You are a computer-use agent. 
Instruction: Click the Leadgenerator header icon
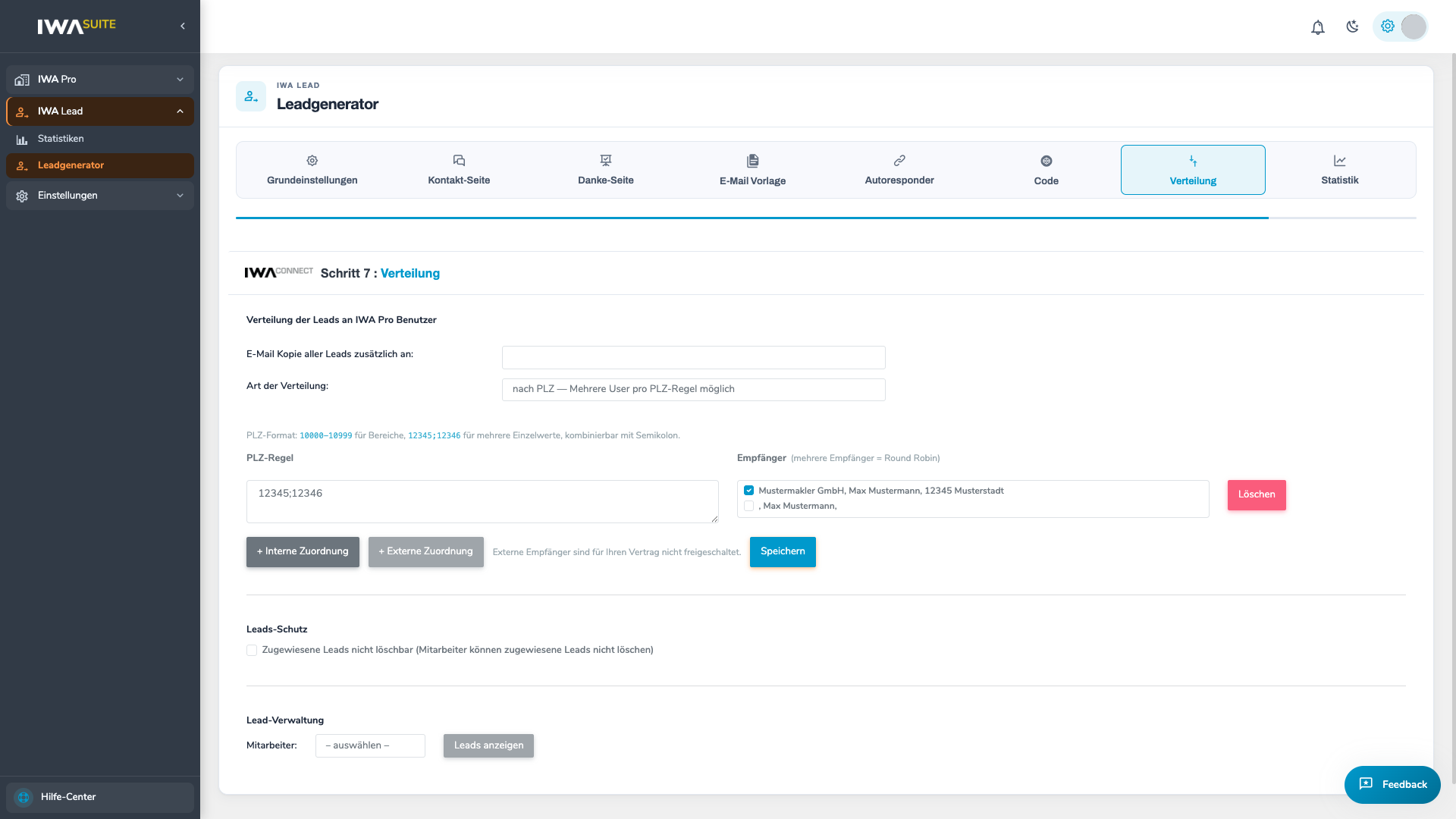pyautogui.click(x=251, y=96)
